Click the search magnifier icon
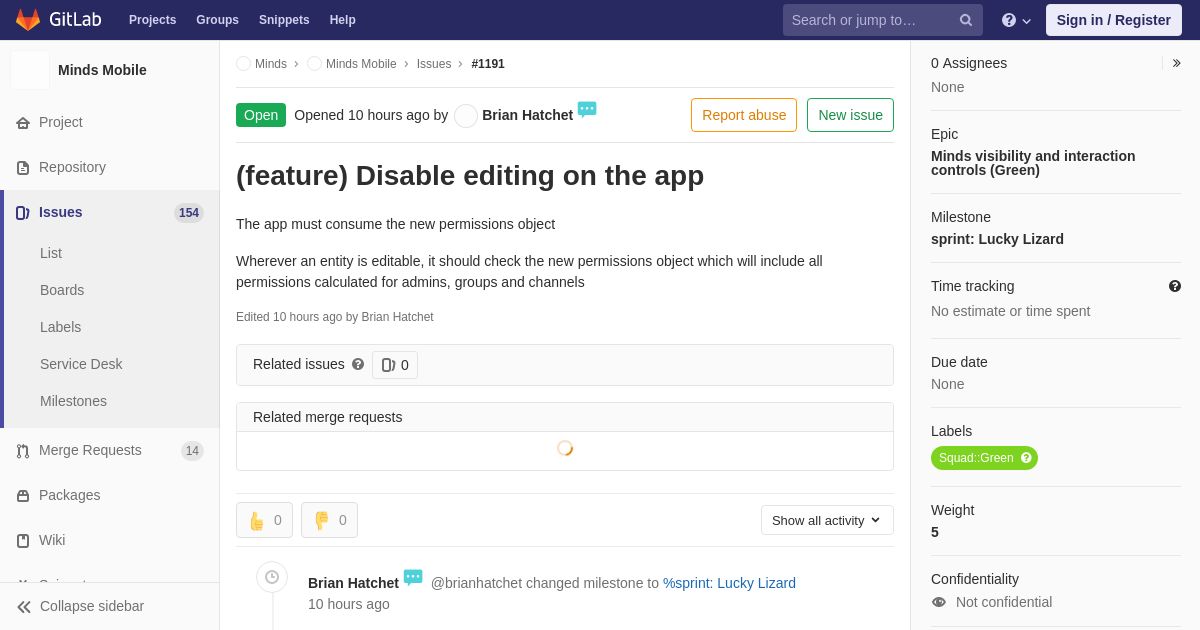 965,20
